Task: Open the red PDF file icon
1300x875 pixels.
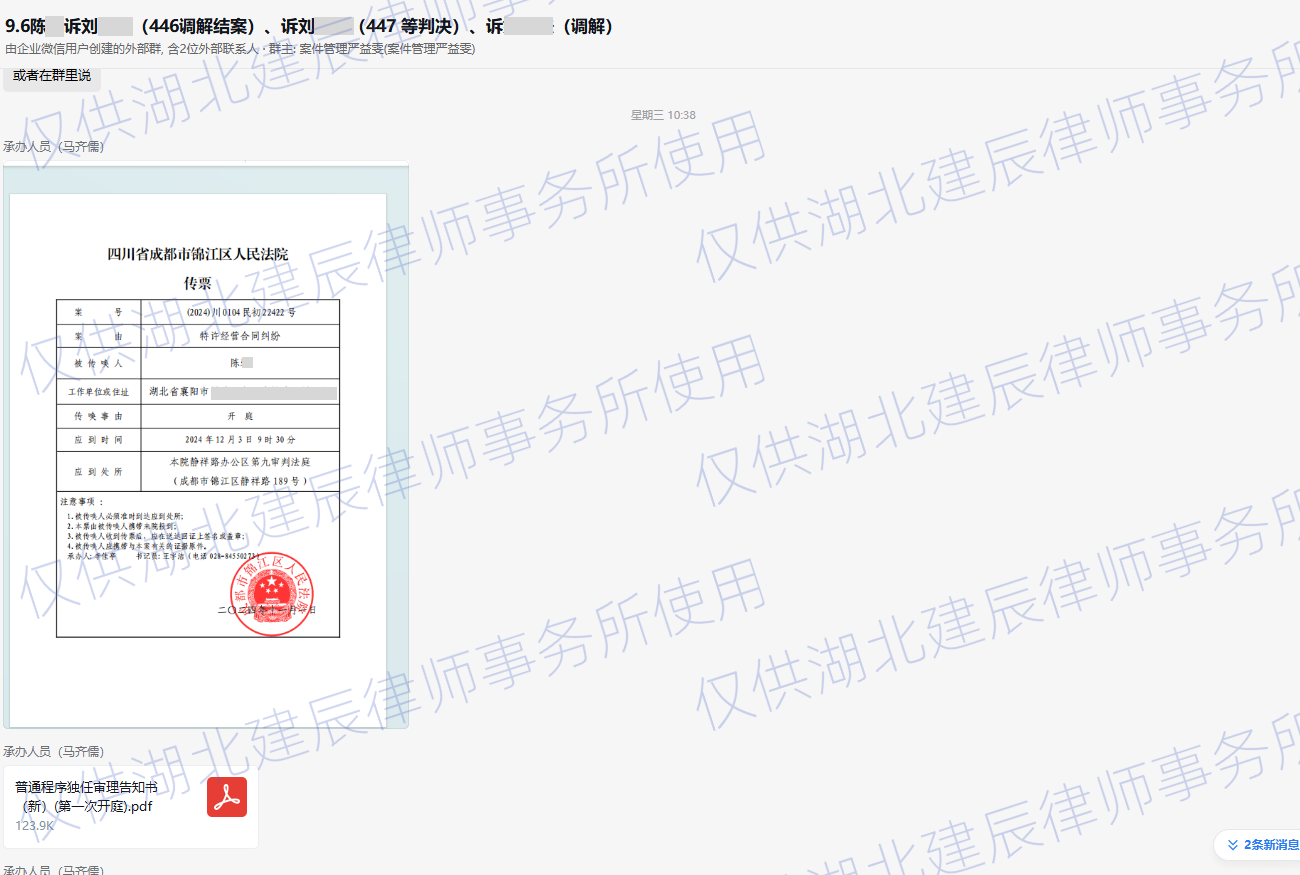Action: pyautogui.click(x=227, y=797)
